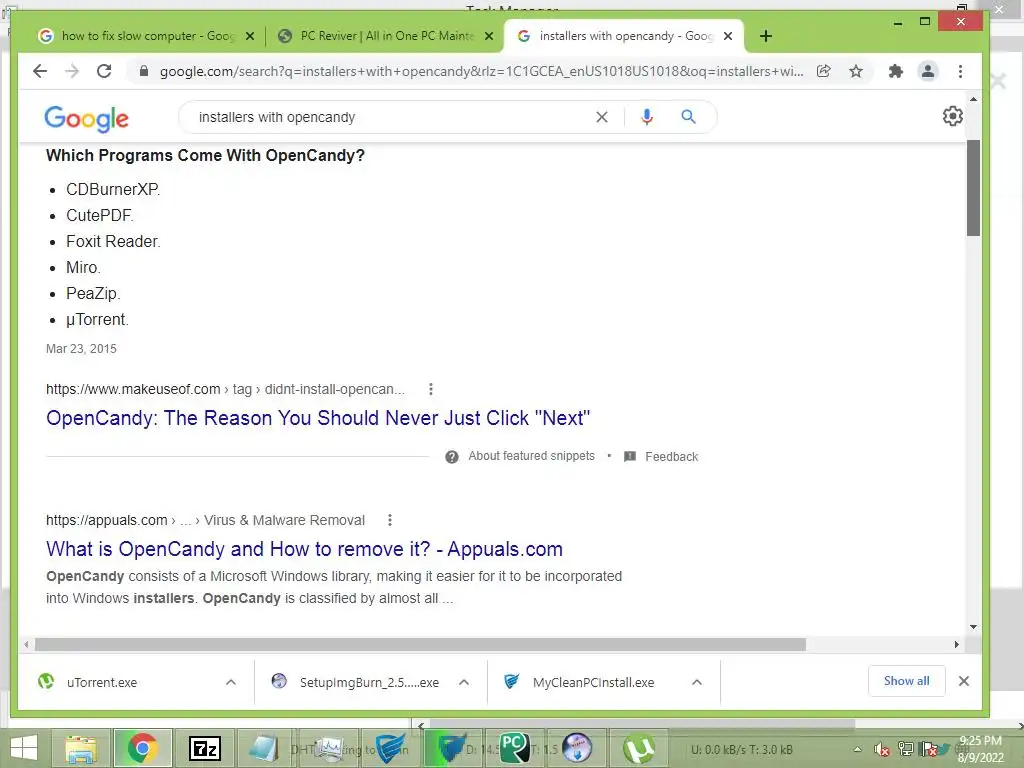Close the PC Reviver tab
Image resolution: width=1024 pixels, height=768 pixels.
point(488,36)
